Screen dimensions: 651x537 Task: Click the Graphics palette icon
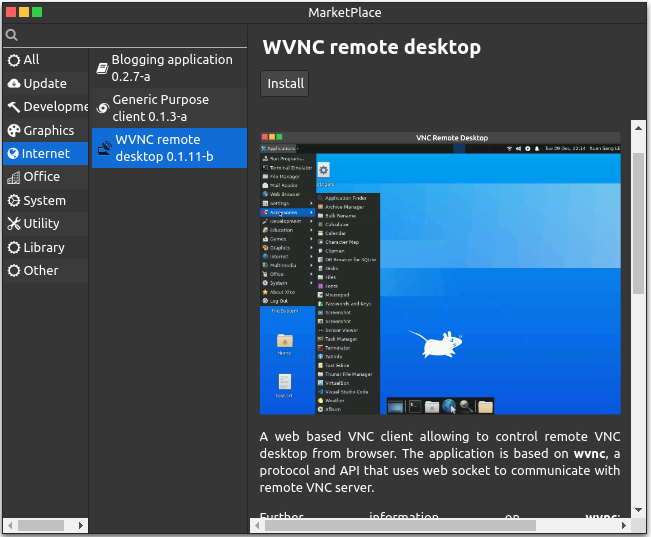tap(14, 130)
